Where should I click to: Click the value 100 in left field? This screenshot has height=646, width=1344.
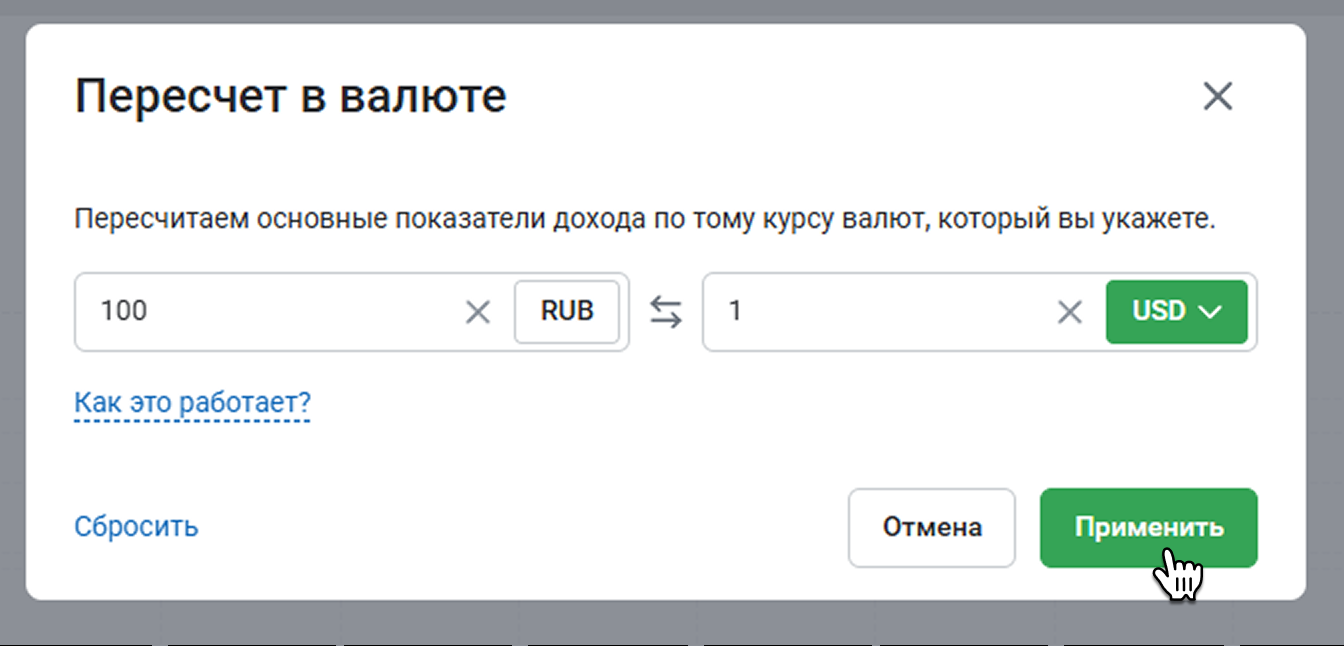[x=124, y=312]
